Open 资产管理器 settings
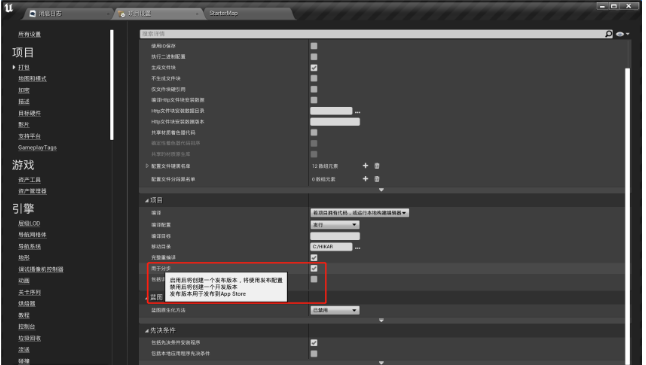Screen dimensions: 646x365 coord(32,191)
